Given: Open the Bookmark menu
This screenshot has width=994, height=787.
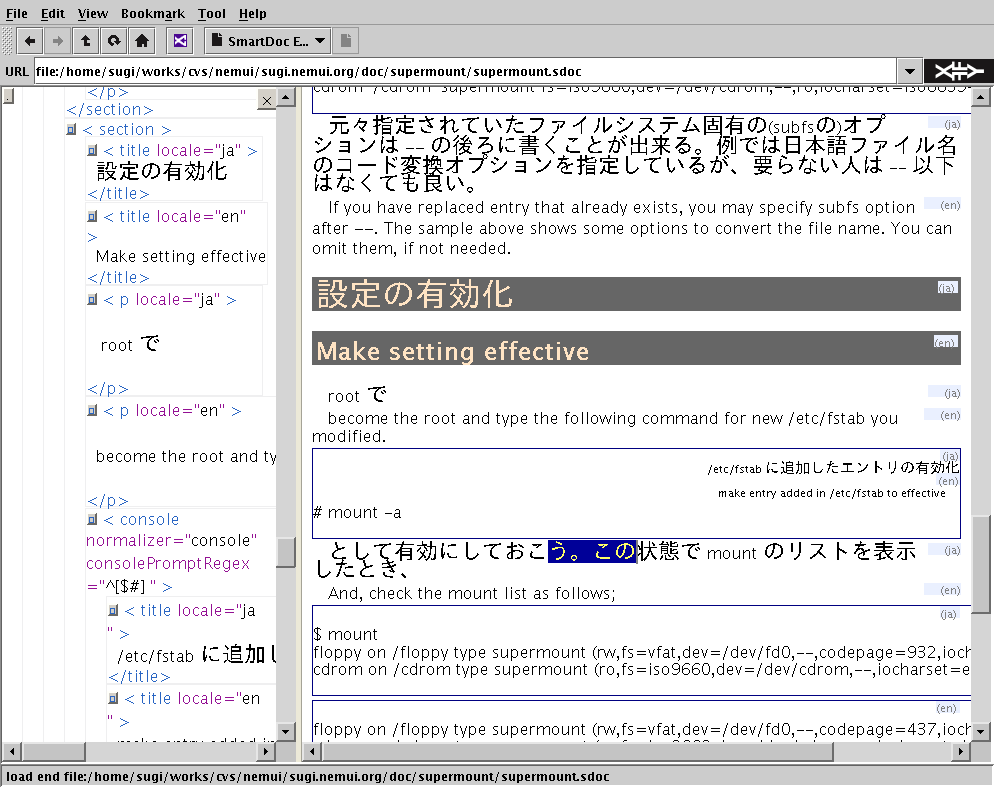Looking at the screenshot, I should click(153, 13).
